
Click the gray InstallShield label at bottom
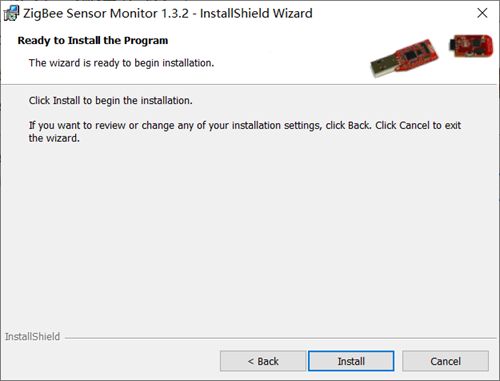tap(32, 336)
